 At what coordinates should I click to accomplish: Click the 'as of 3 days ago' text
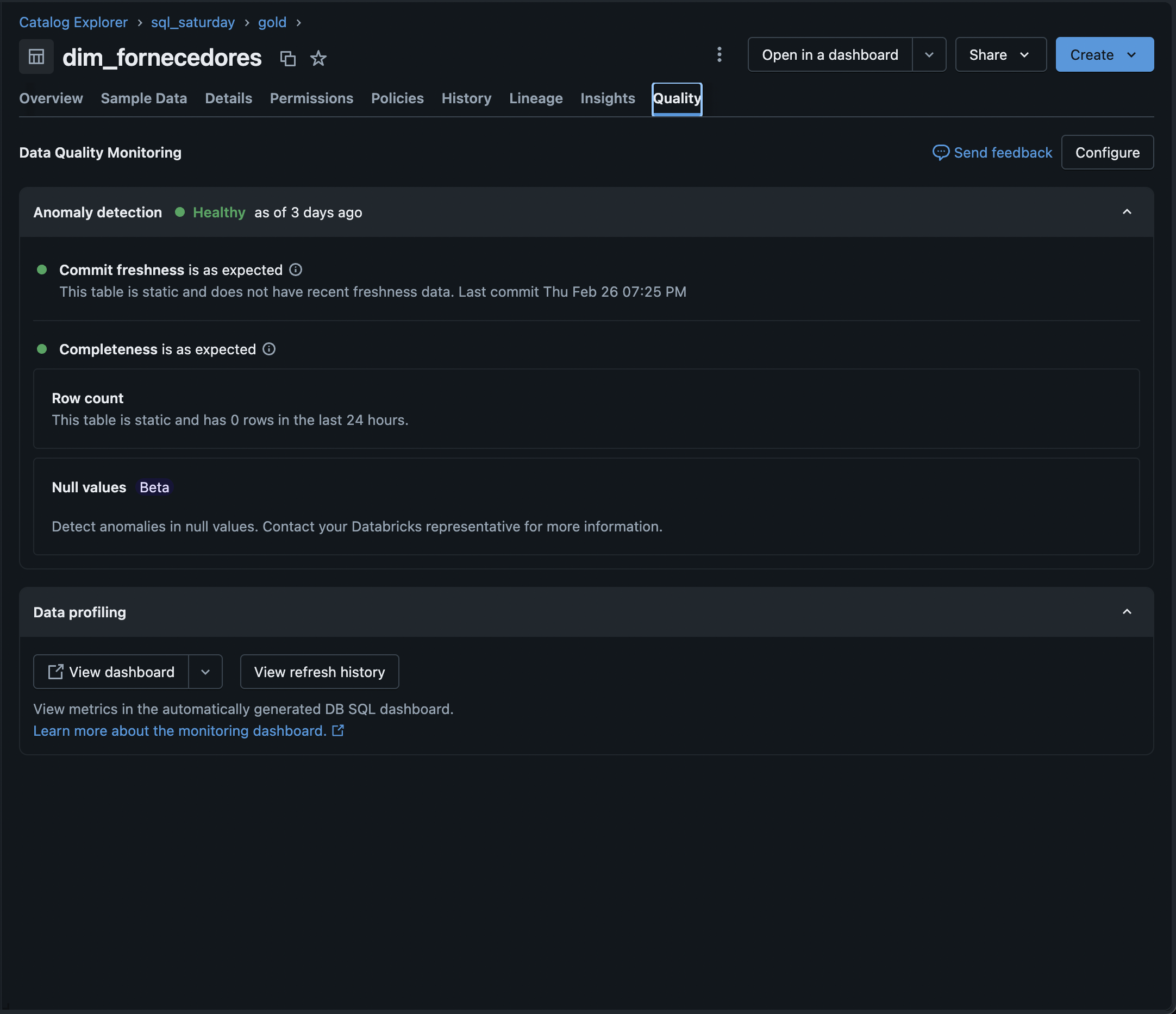308,212
